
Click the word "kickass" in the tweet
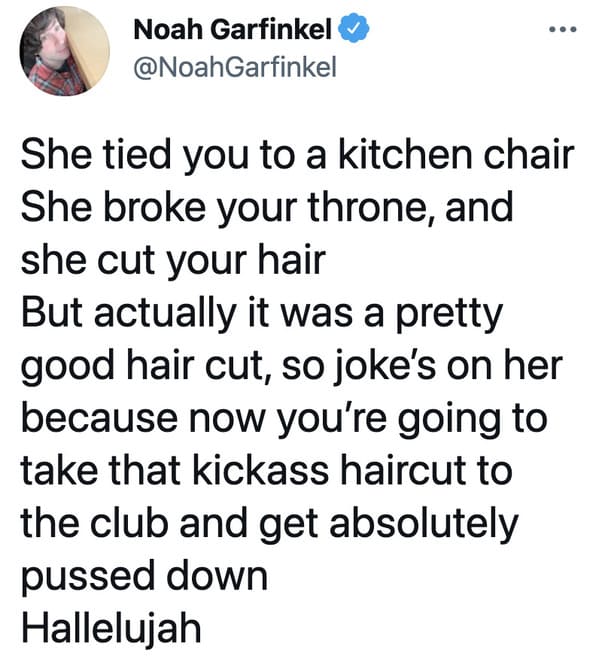pos(261,470)
